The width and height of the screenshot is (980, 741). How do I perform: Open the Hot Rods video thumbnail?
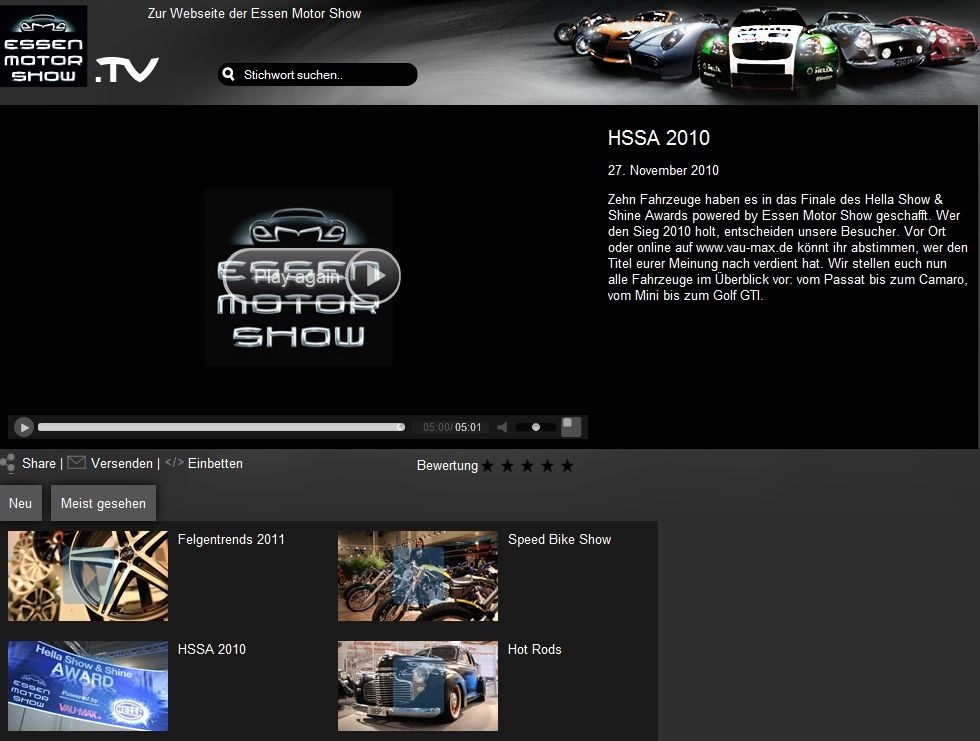click(417, 686)
